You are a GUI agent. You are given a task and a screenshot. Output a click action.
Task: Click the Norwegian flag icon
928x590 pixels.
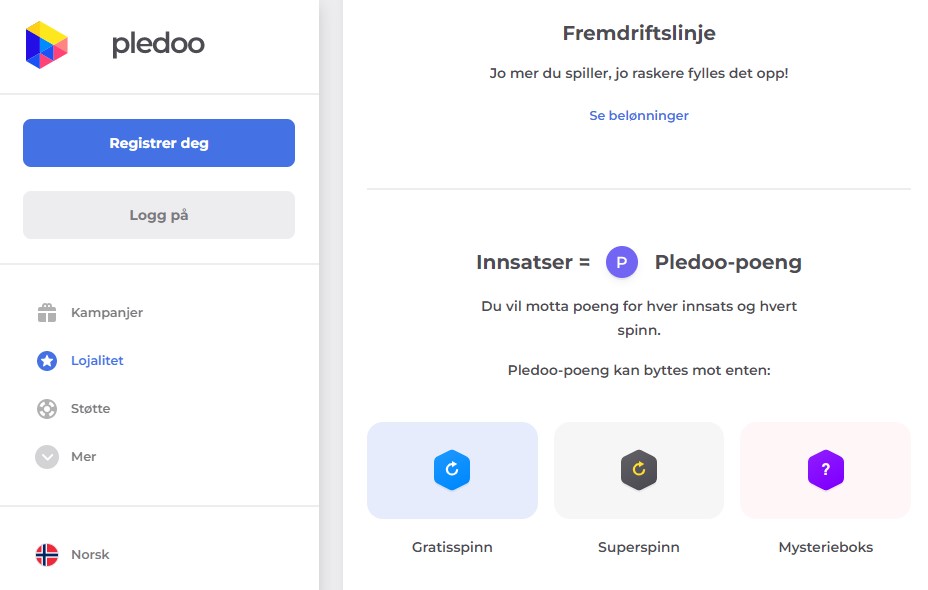tap(47, 555)
